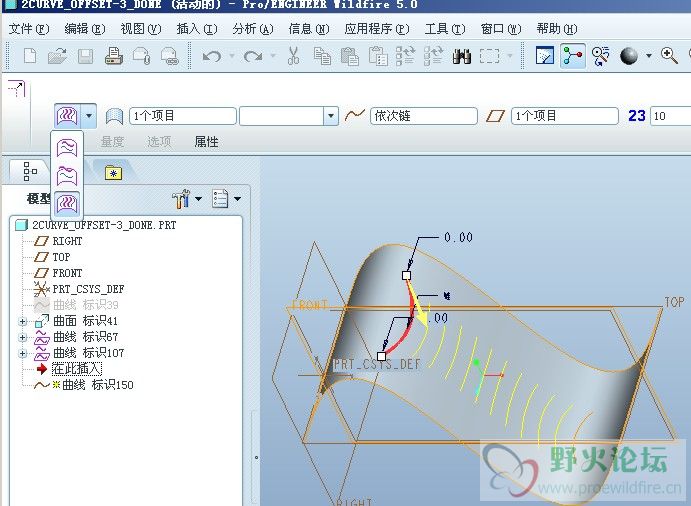Open the display style dropdown arrow
This screenshot has width=691, height=506.
pos(648,56)
